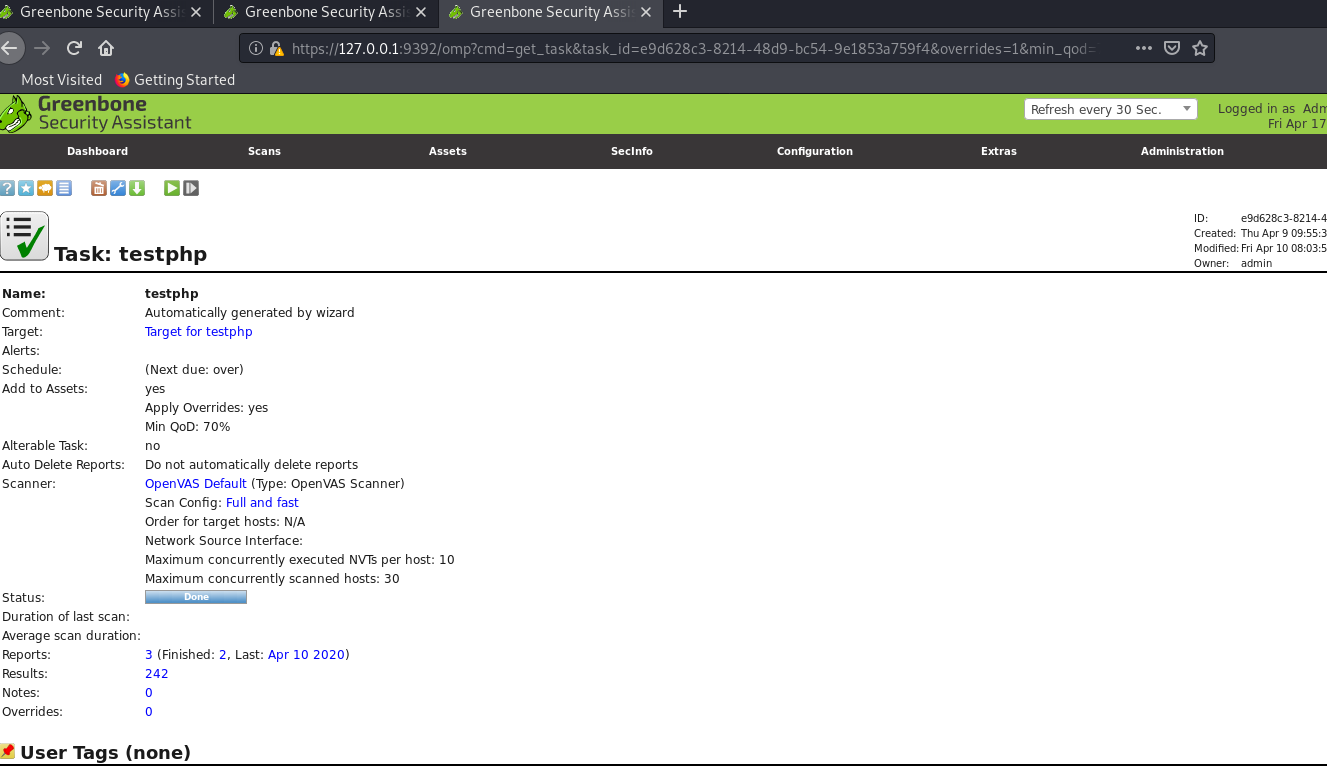Screen dimensions: 1327x771
Task: Open the Extras menu
Action: (999, 151)
